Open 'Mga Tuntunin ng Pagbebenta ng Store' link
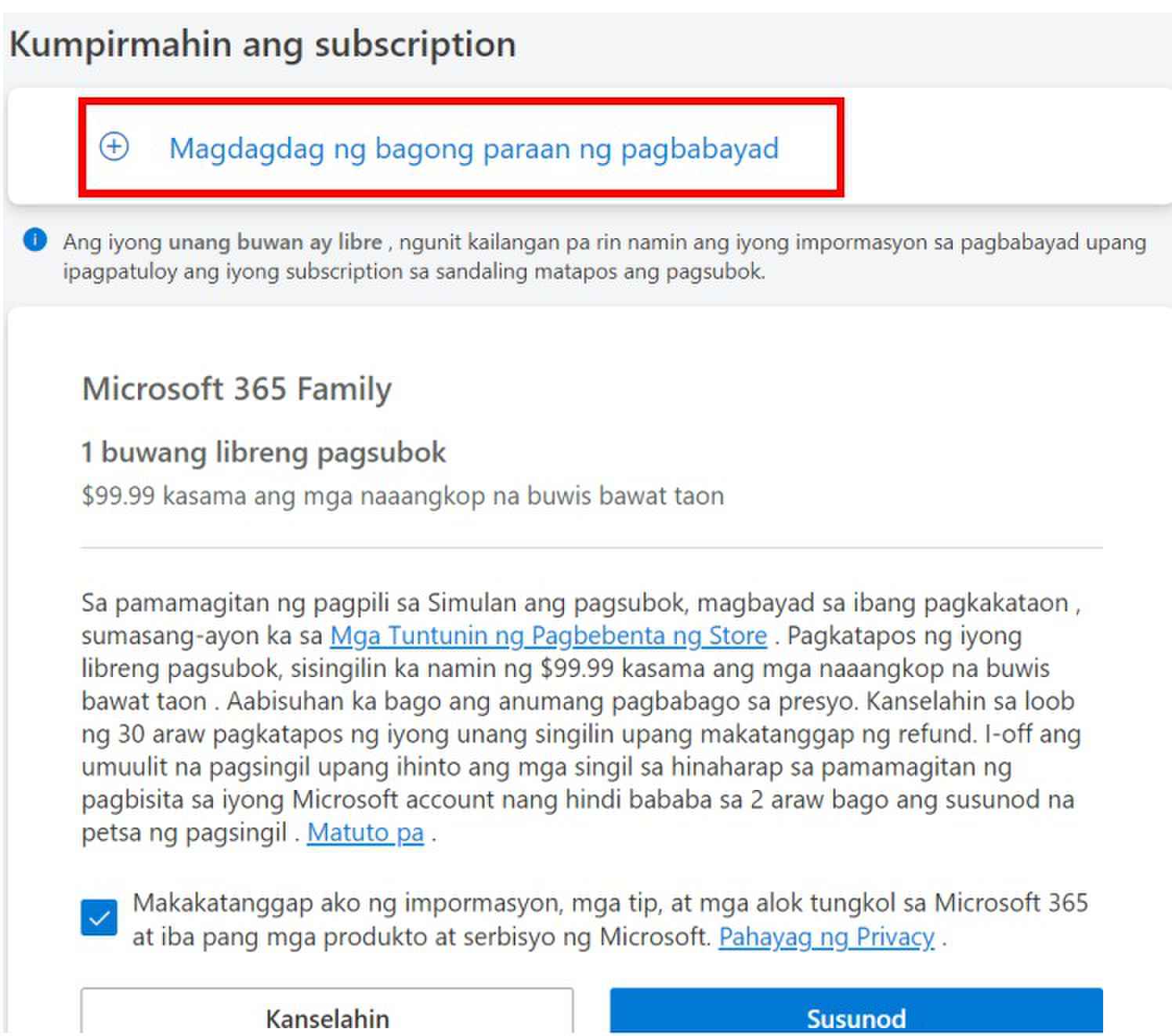 (548, 636)
